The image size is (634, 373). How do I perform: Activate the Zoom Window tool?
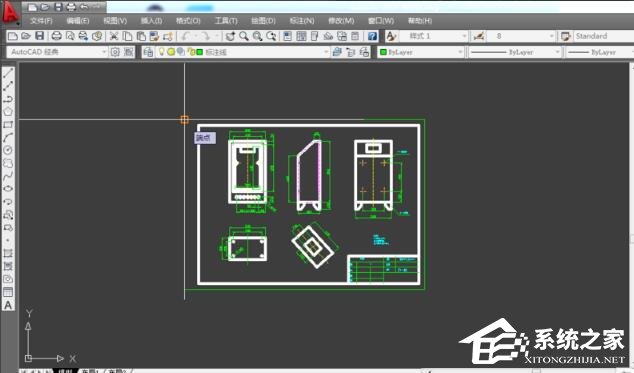[258, 36]
